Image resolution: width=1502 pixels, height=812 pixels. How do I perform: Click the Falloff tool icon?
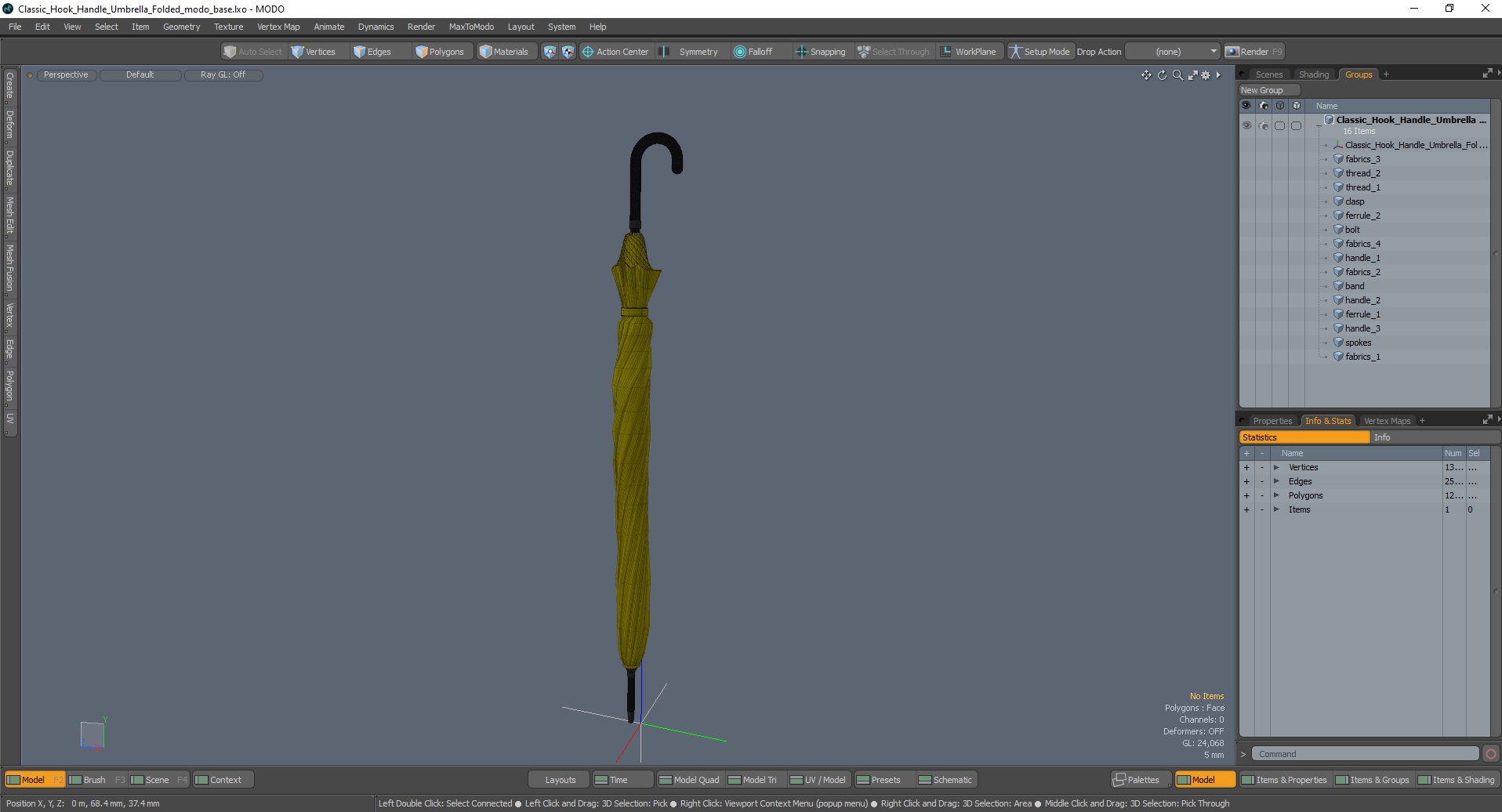coord(739,52)
